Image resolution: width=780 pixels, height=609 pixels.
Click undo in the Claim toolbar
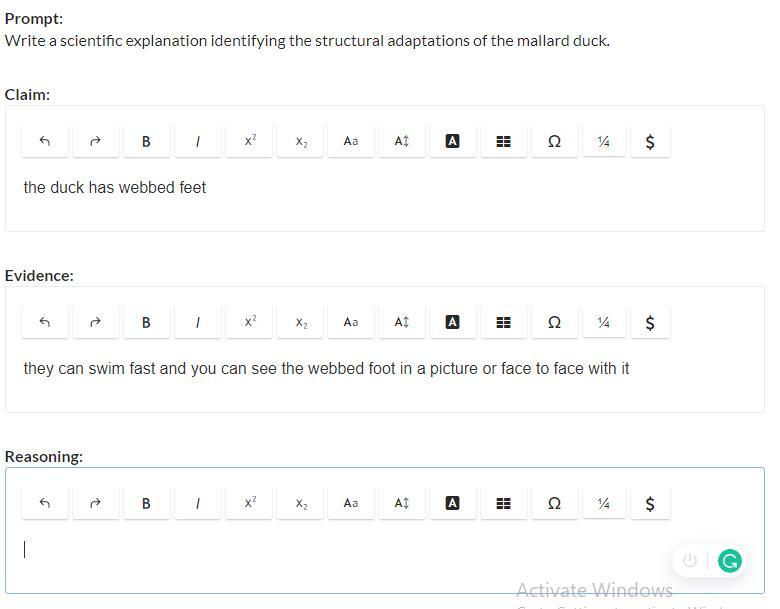click(44, 141)
